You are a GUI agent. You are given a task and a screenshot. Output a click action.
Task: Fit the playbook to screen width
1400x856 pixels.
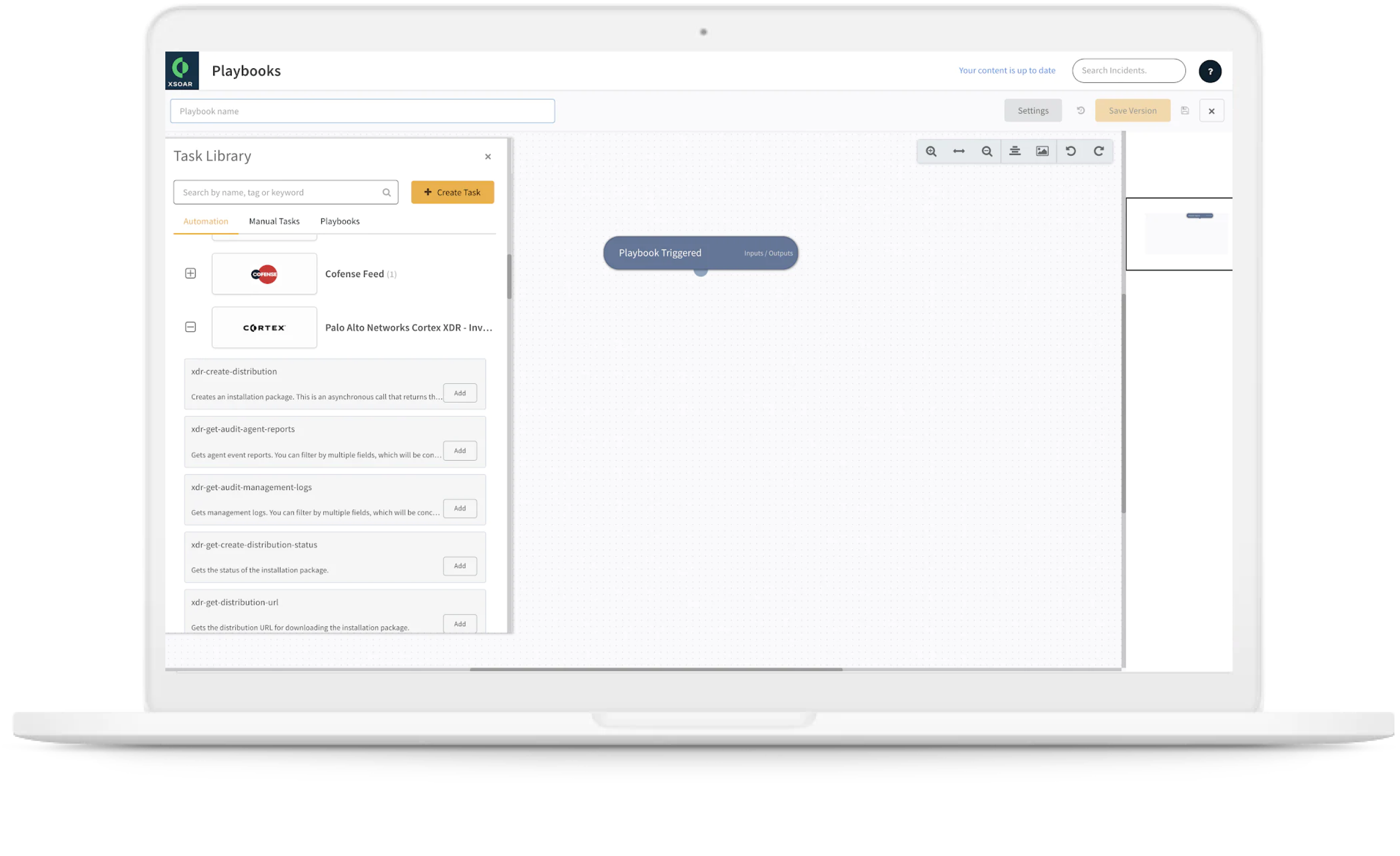[x=959, y=150]
